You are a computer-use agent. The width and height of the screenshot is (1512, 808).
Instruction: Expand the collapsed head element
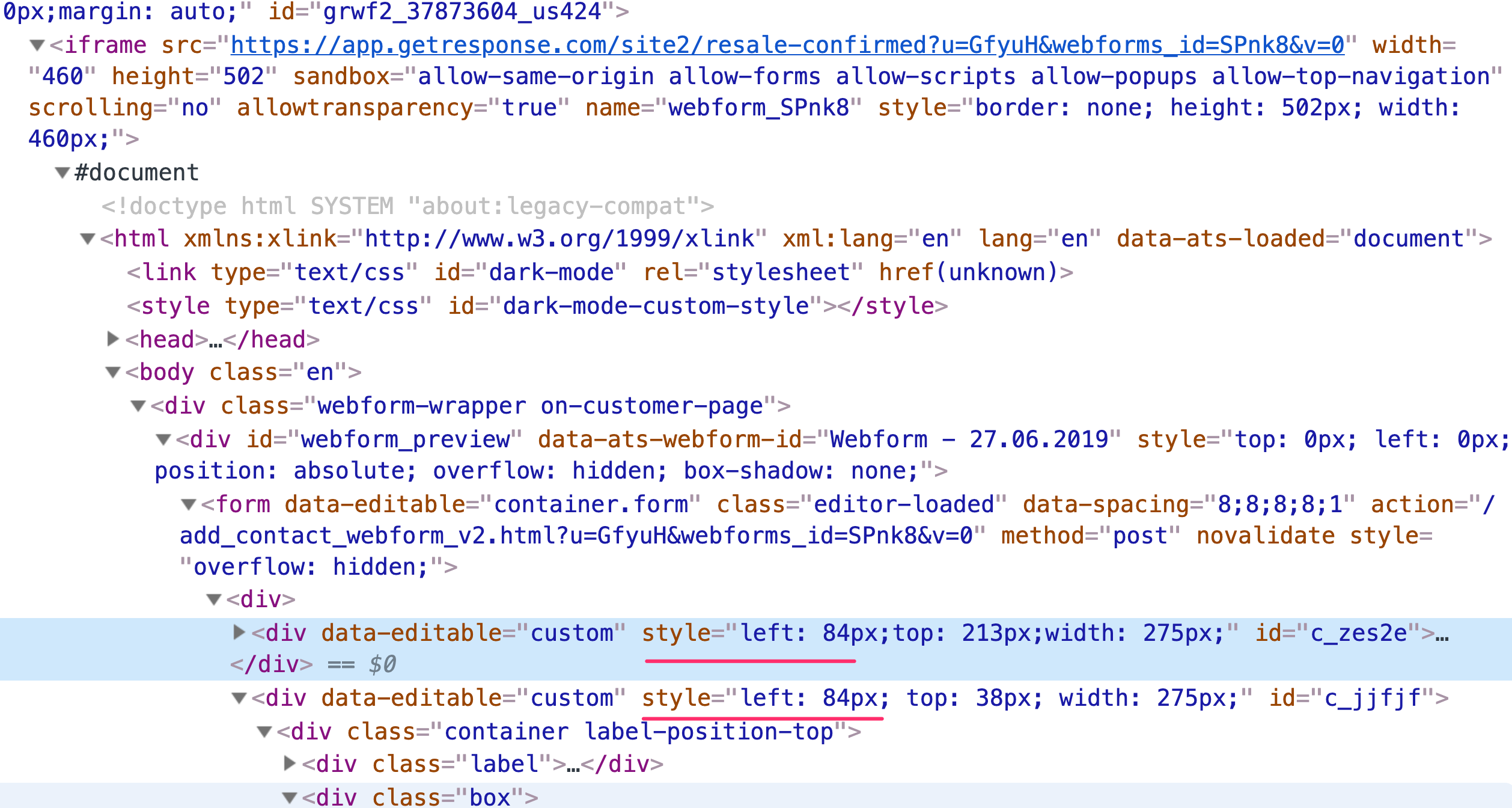click(x=112, y=339)
